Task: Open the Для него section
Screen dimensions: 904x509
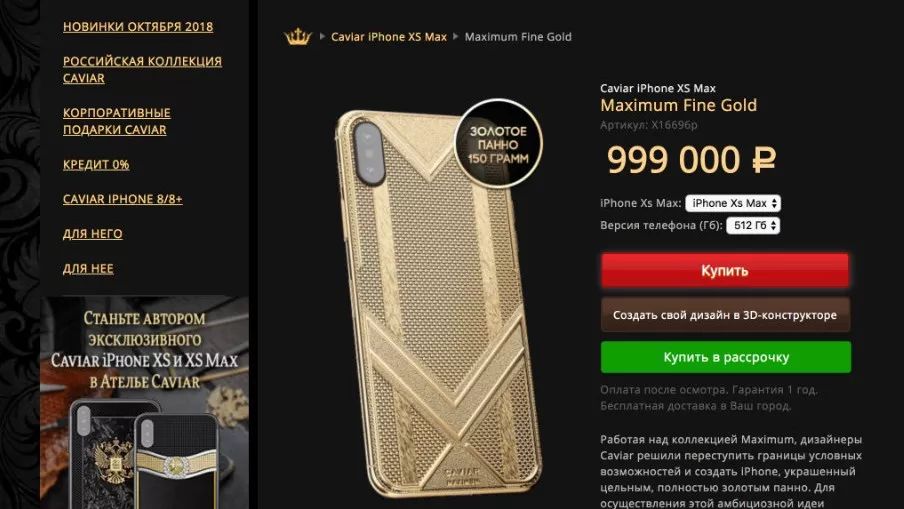Action: tap(92, 233)
